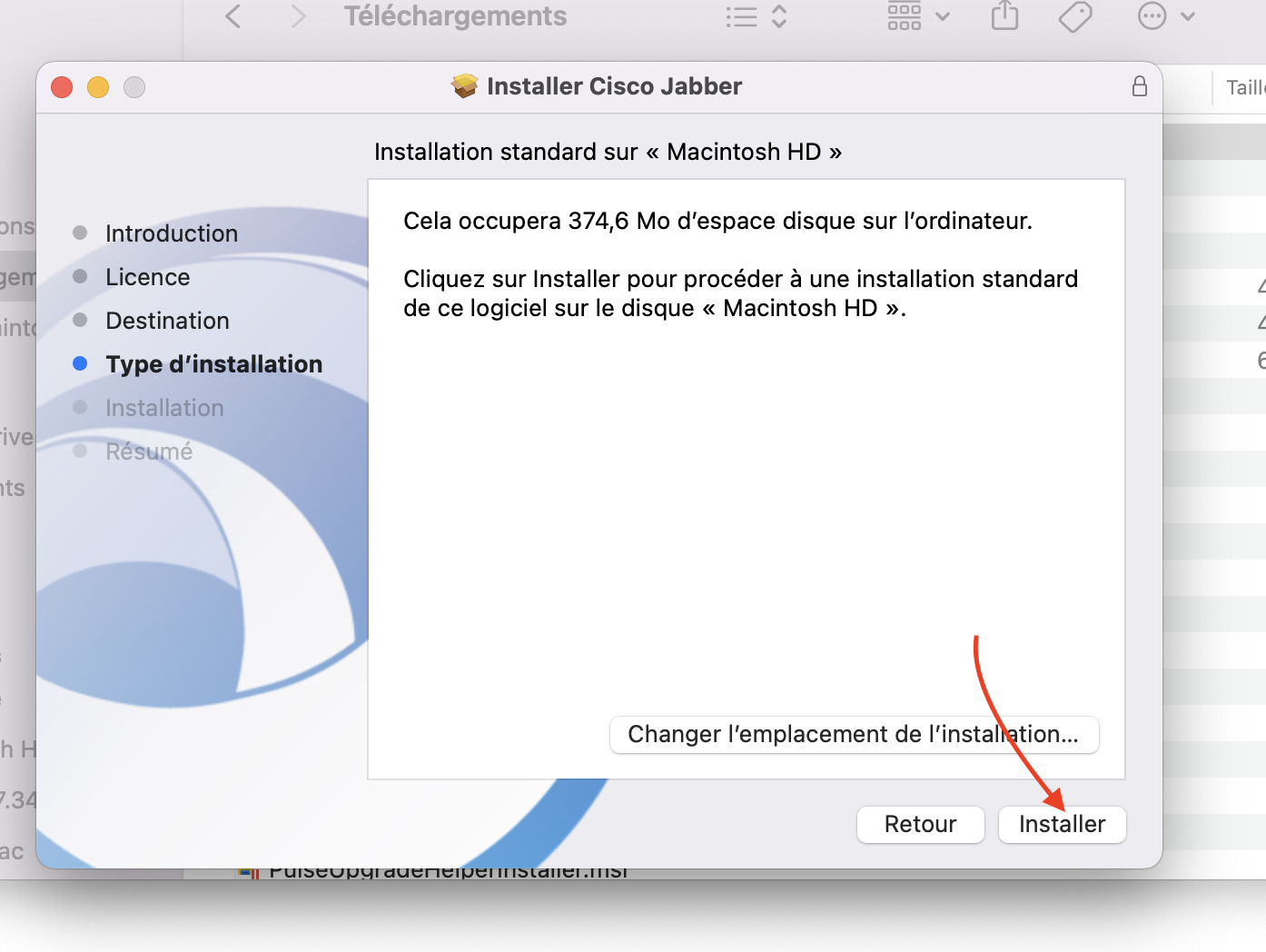Click Changer l'emplacement de l'installation button

[854, 734]
